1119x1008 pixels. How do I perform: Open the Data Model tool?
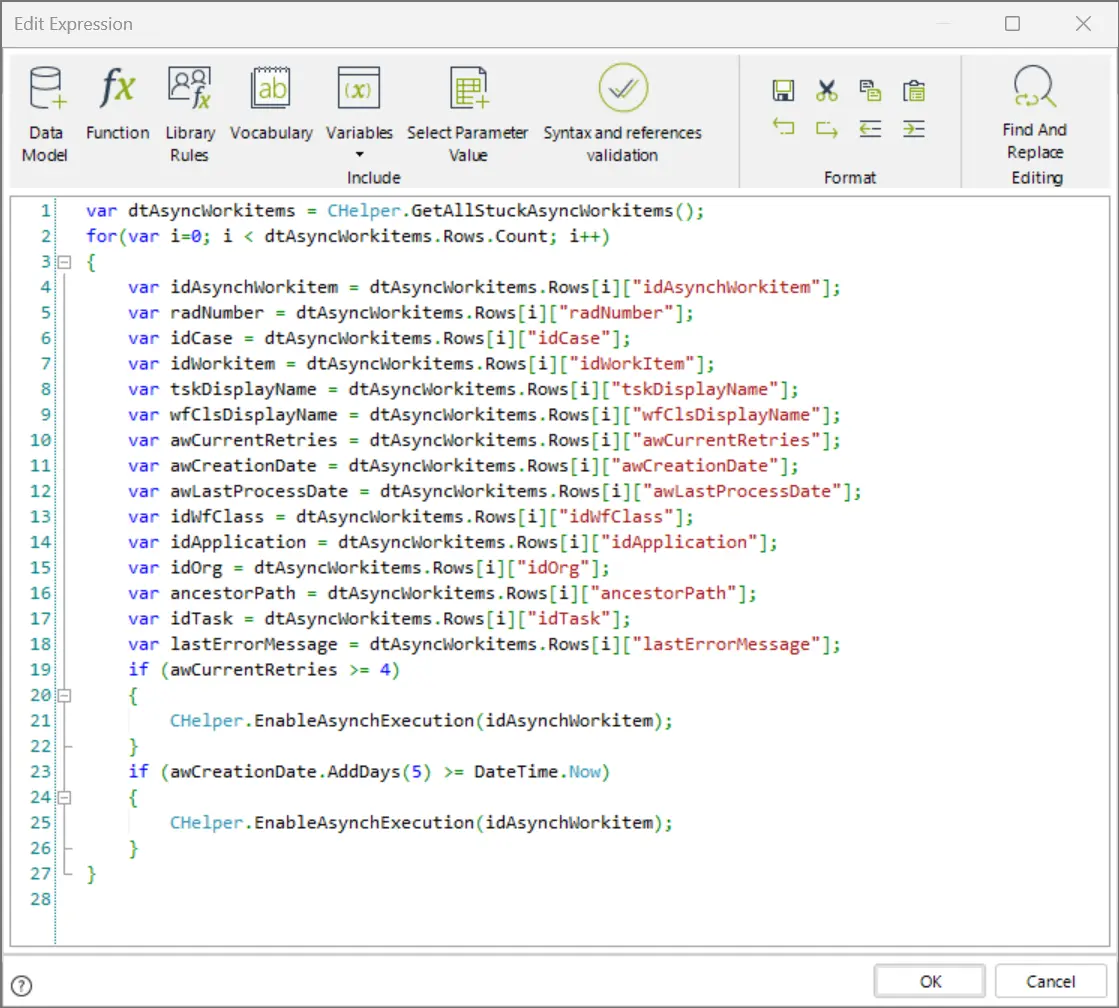pyautogui.click(x=46, y=114)
